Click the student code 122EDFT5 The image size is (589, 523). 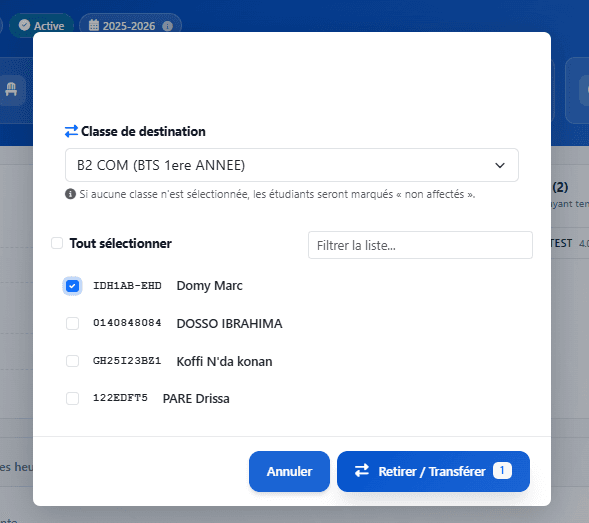(x=120, y=398)
